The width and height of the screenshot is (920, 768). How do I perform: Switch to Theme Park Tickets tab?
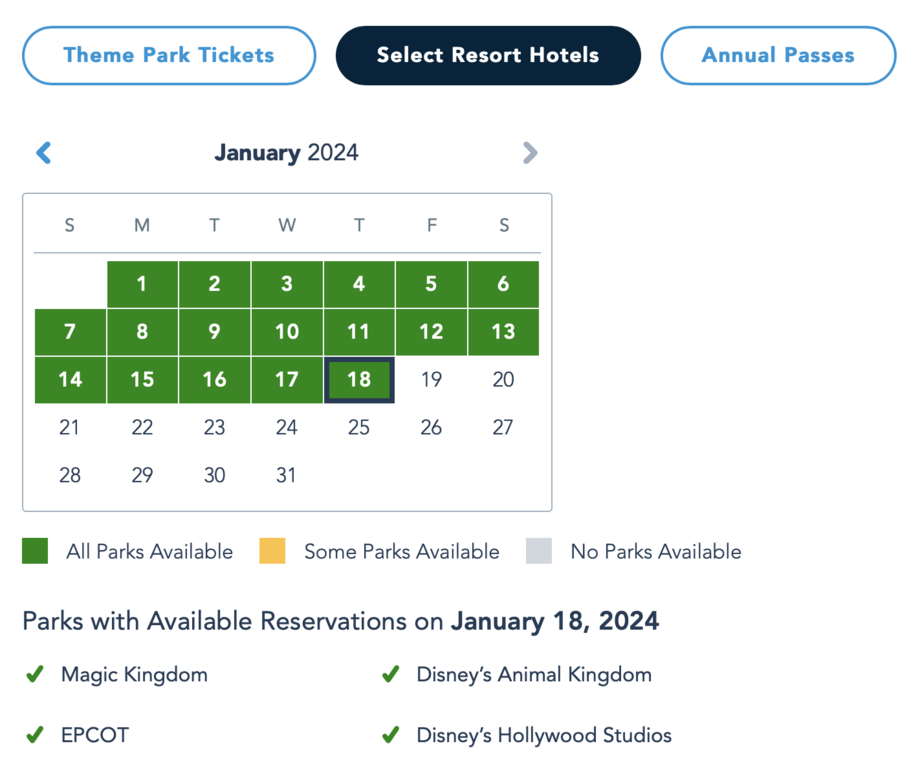(x=169, y=55)
